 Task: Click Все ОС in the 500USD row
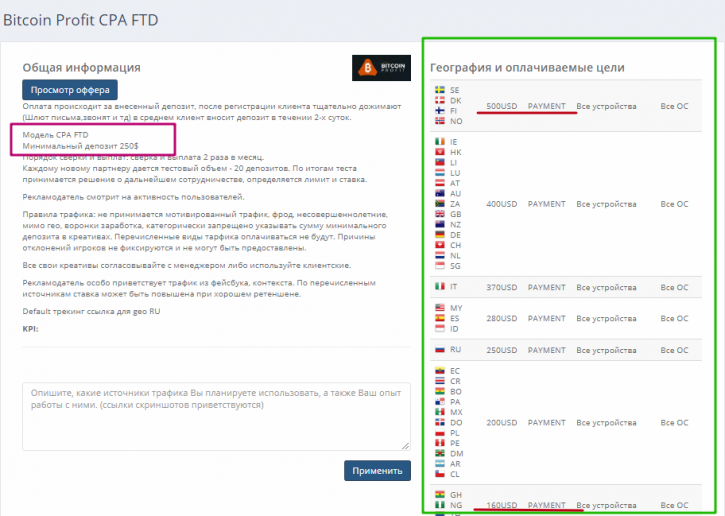point(674,106)
